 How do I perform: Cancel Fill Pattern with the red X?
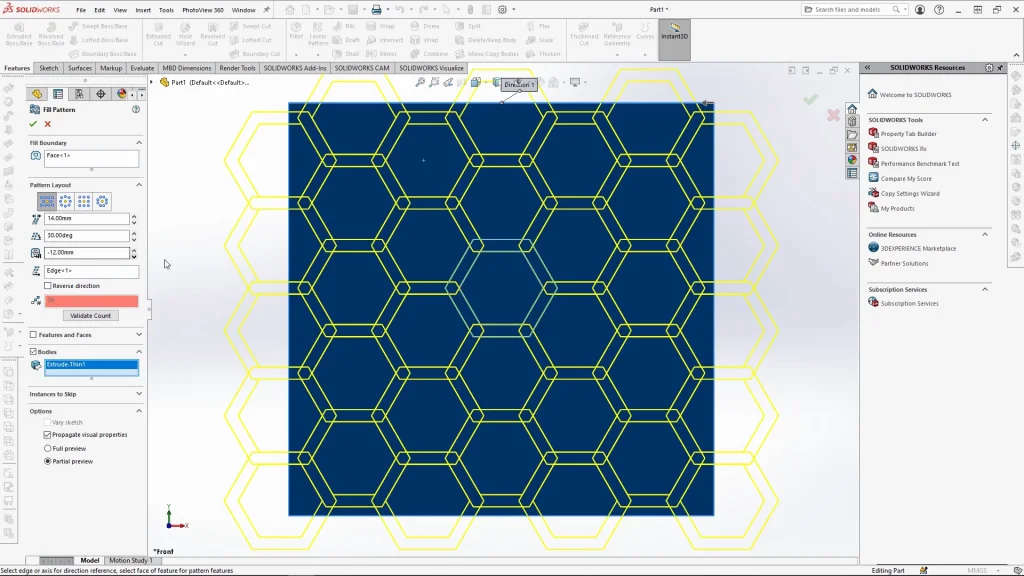47,124
